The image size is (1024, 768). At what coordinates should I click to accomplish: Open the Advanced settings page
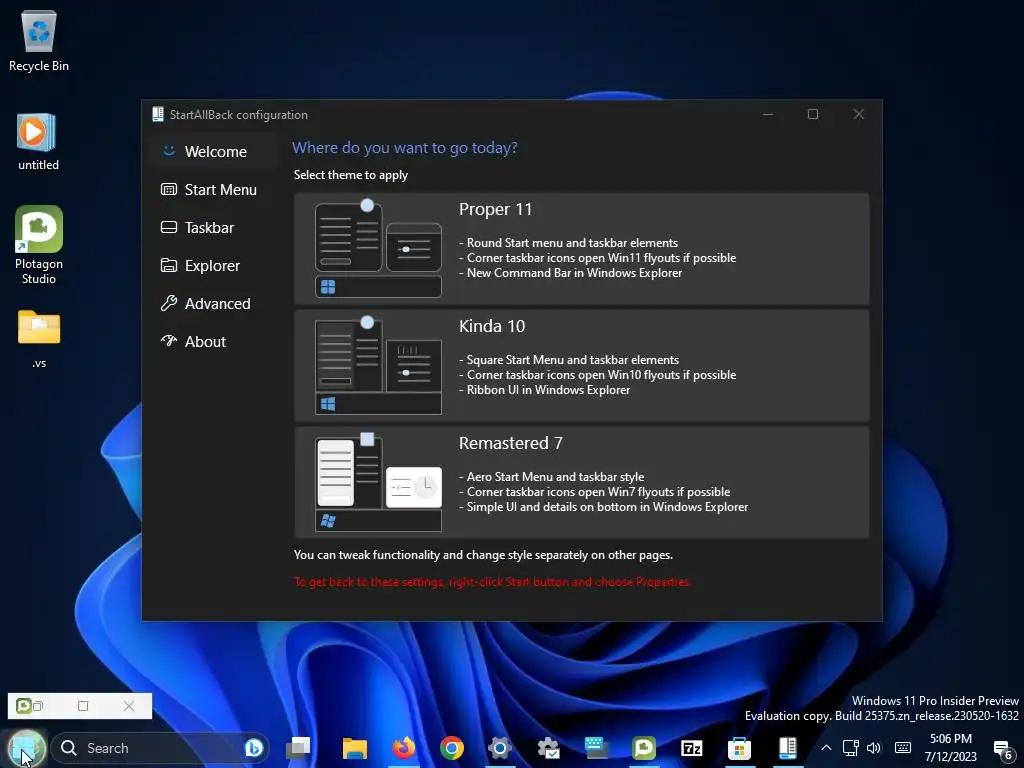point(213,304)
